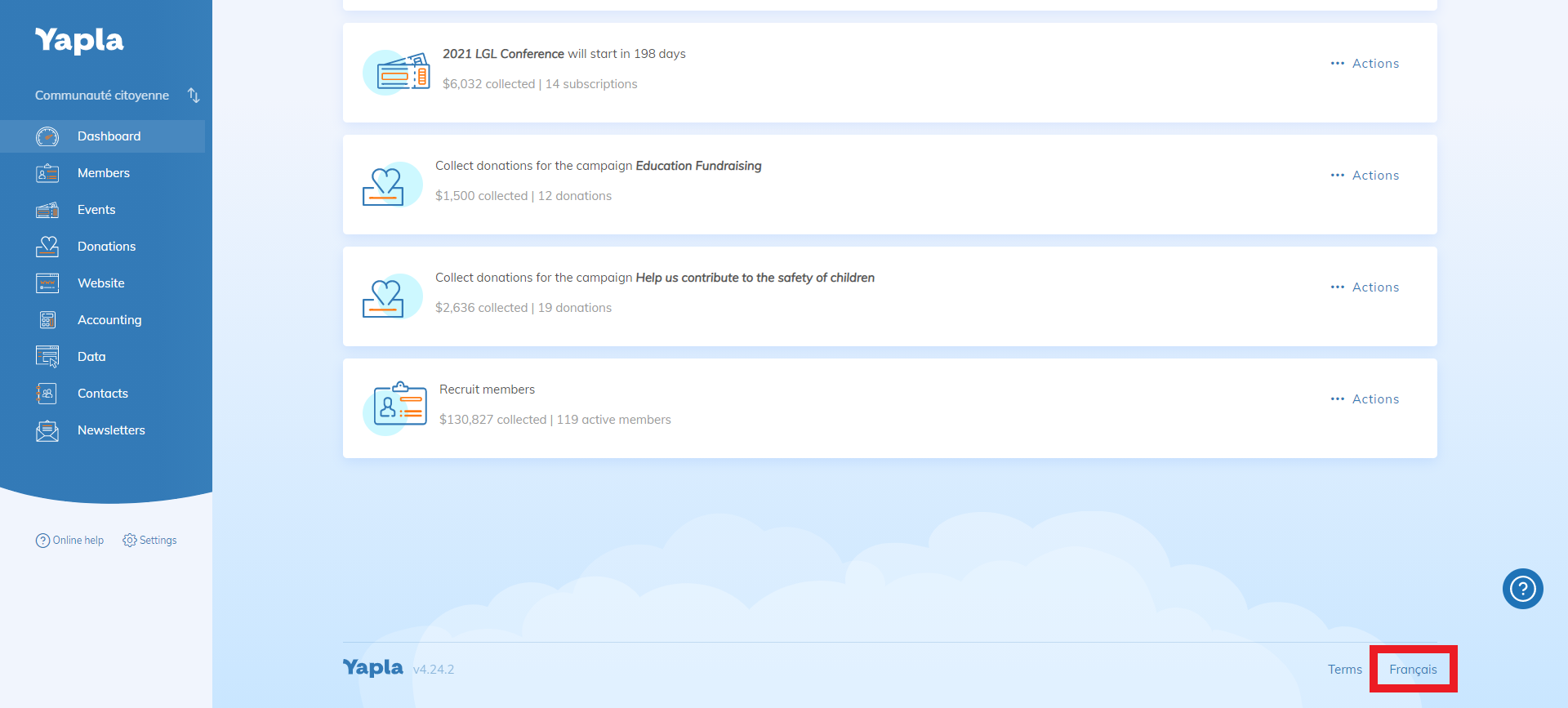
Task: Click the Newsletters envelope icon
Action: [47, 430]
